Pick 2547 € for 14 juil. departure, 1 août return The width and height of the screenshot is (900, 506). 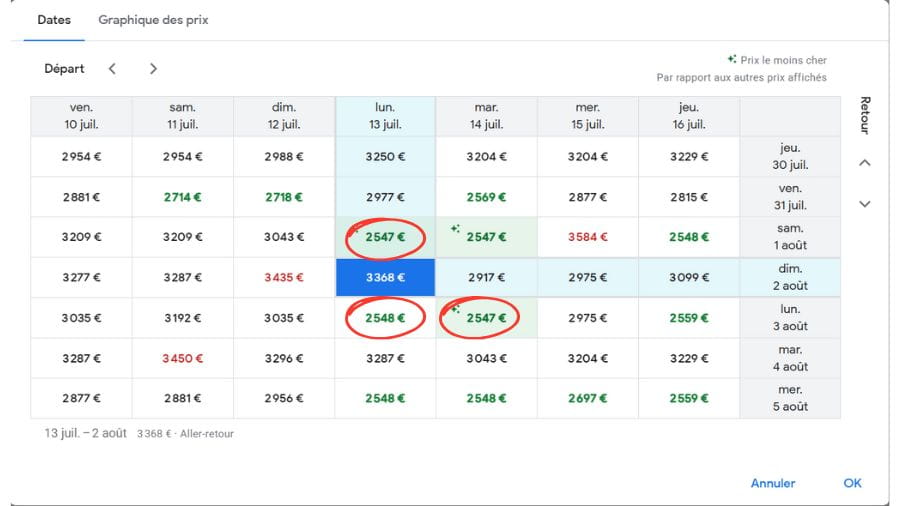pyautogui.click(x=486, y=237)
